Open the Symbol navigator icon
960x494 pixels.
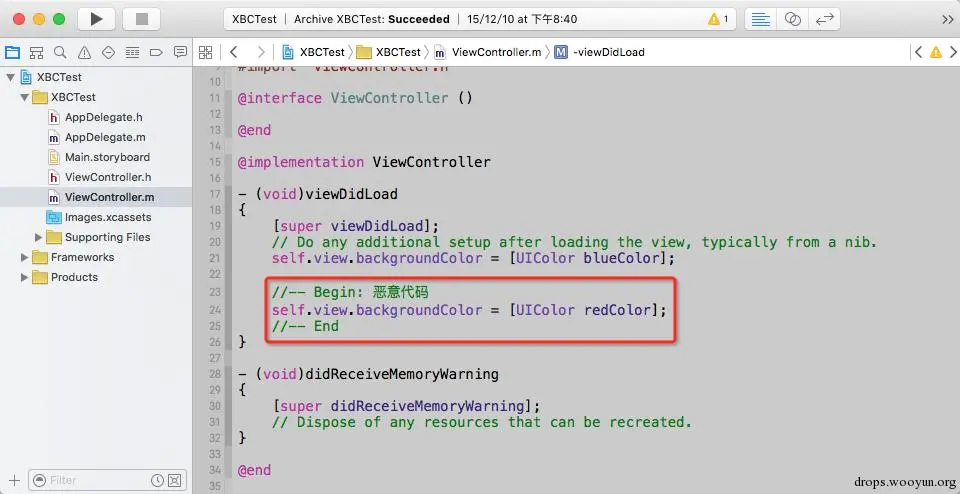click(36, 52)
